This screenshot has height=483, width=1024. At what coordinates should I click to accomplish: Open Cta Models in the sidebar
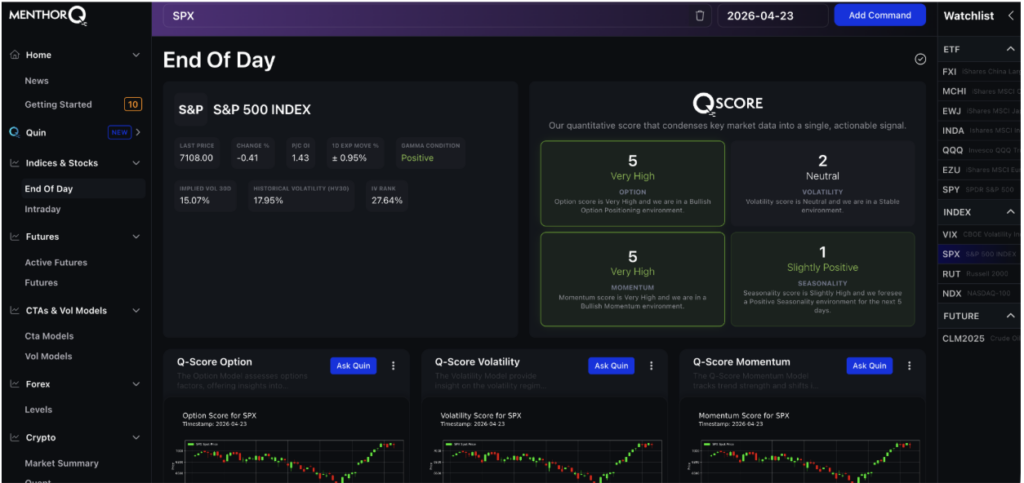point(49,336)
